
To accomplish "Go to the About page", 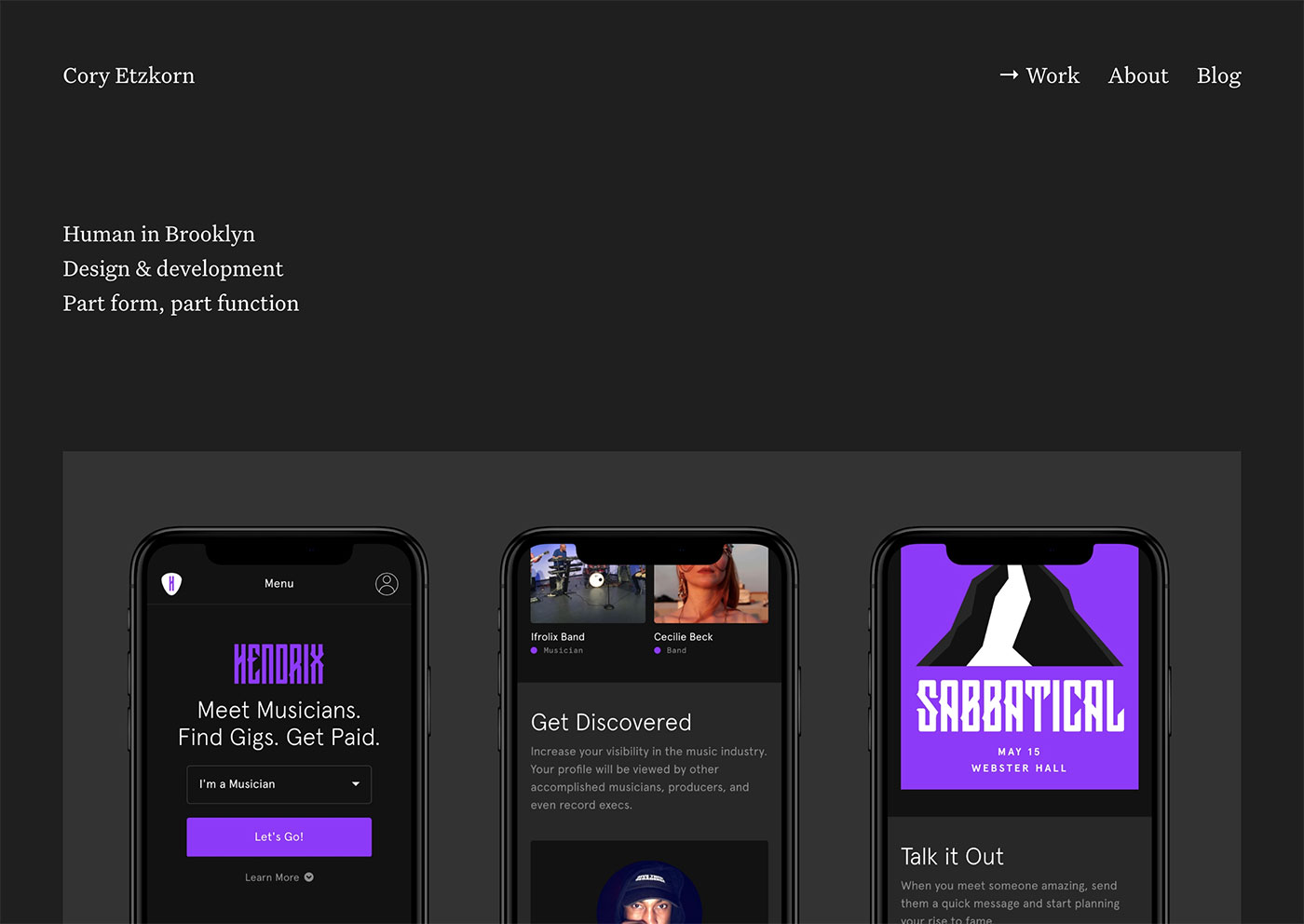I will coord(1138,75).
